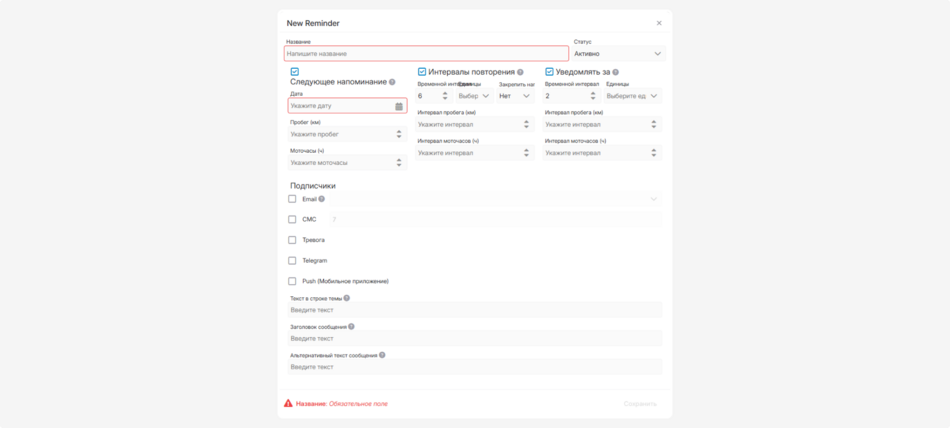Uncheck the Интервалы повторения checkbox
950x428 pixels.
(422, 72)
